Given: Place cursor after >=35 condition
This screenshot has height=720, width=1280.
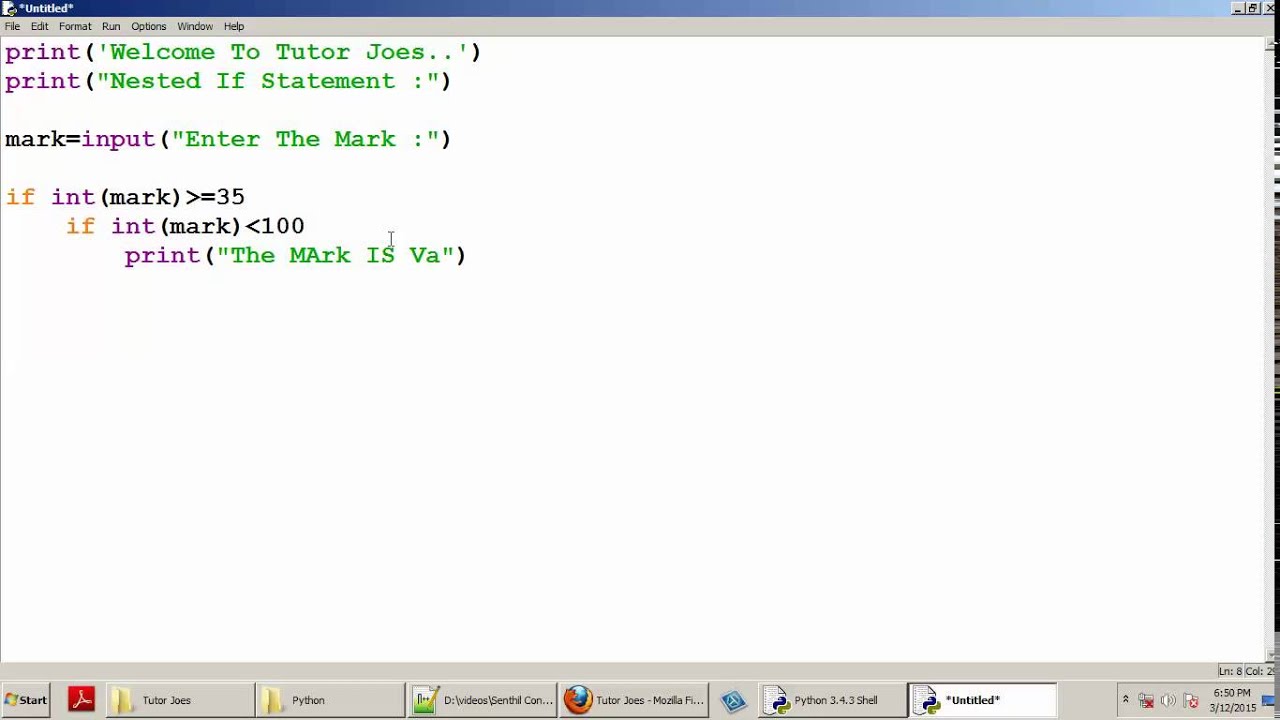Looking at the screenshot, I should point(246,197).
